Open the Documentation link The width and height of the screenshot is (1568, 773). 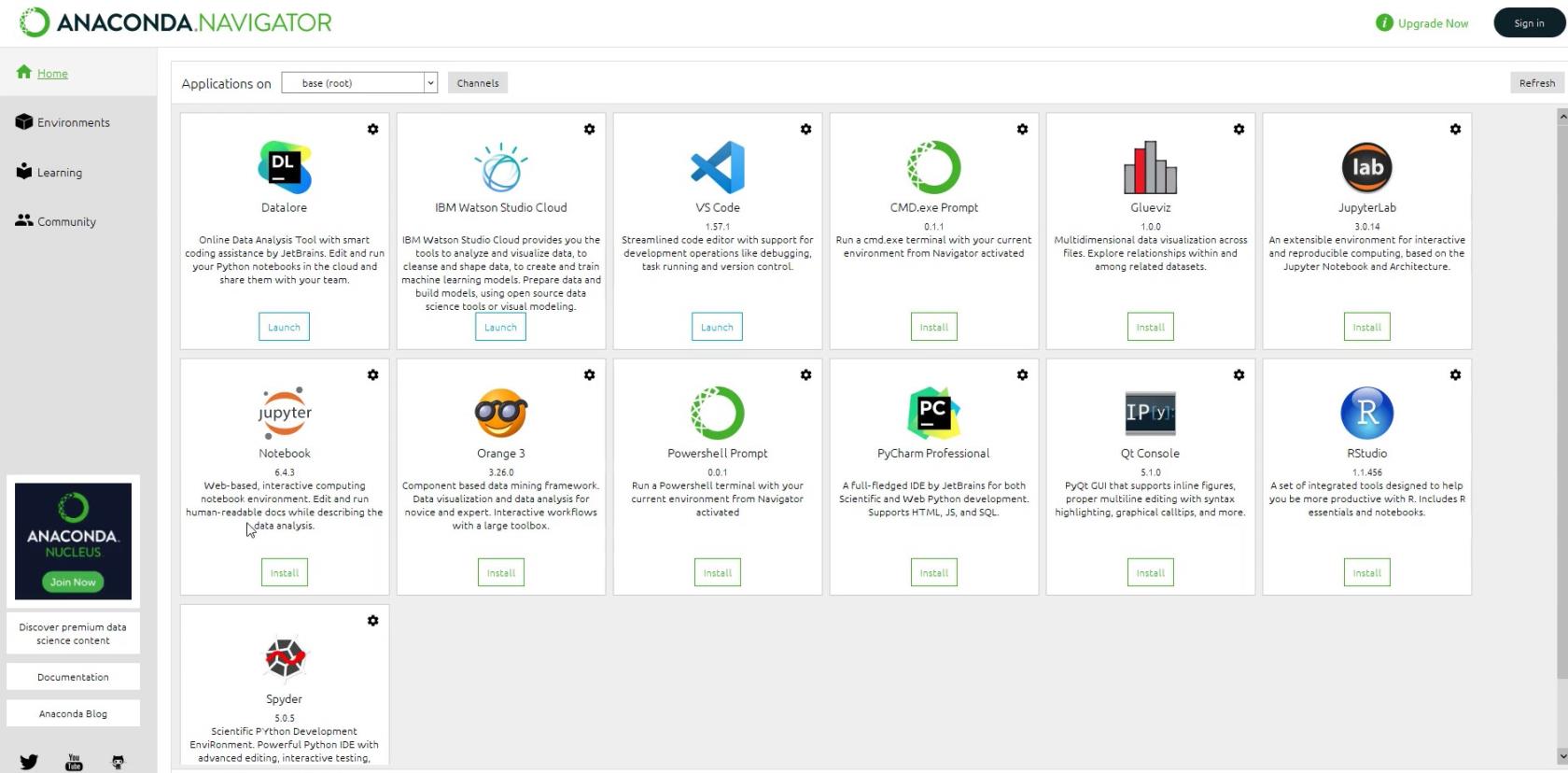[73, 677]
